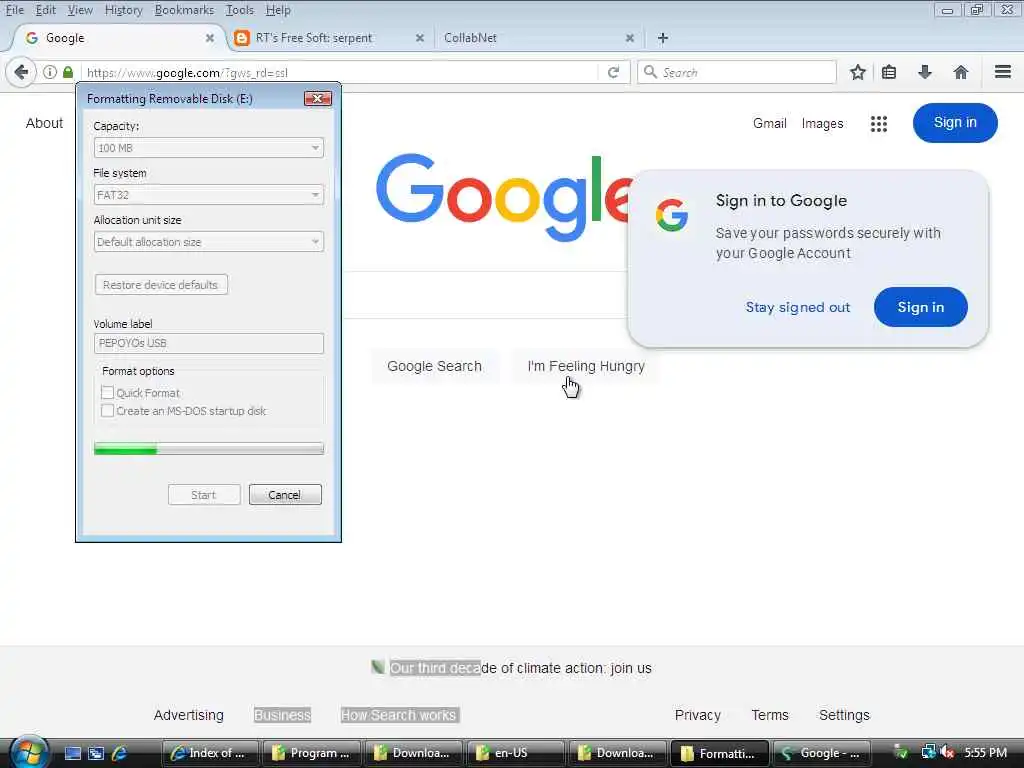
Task: Open the Google apps grid icon
Action: click(x=878, y=123)
